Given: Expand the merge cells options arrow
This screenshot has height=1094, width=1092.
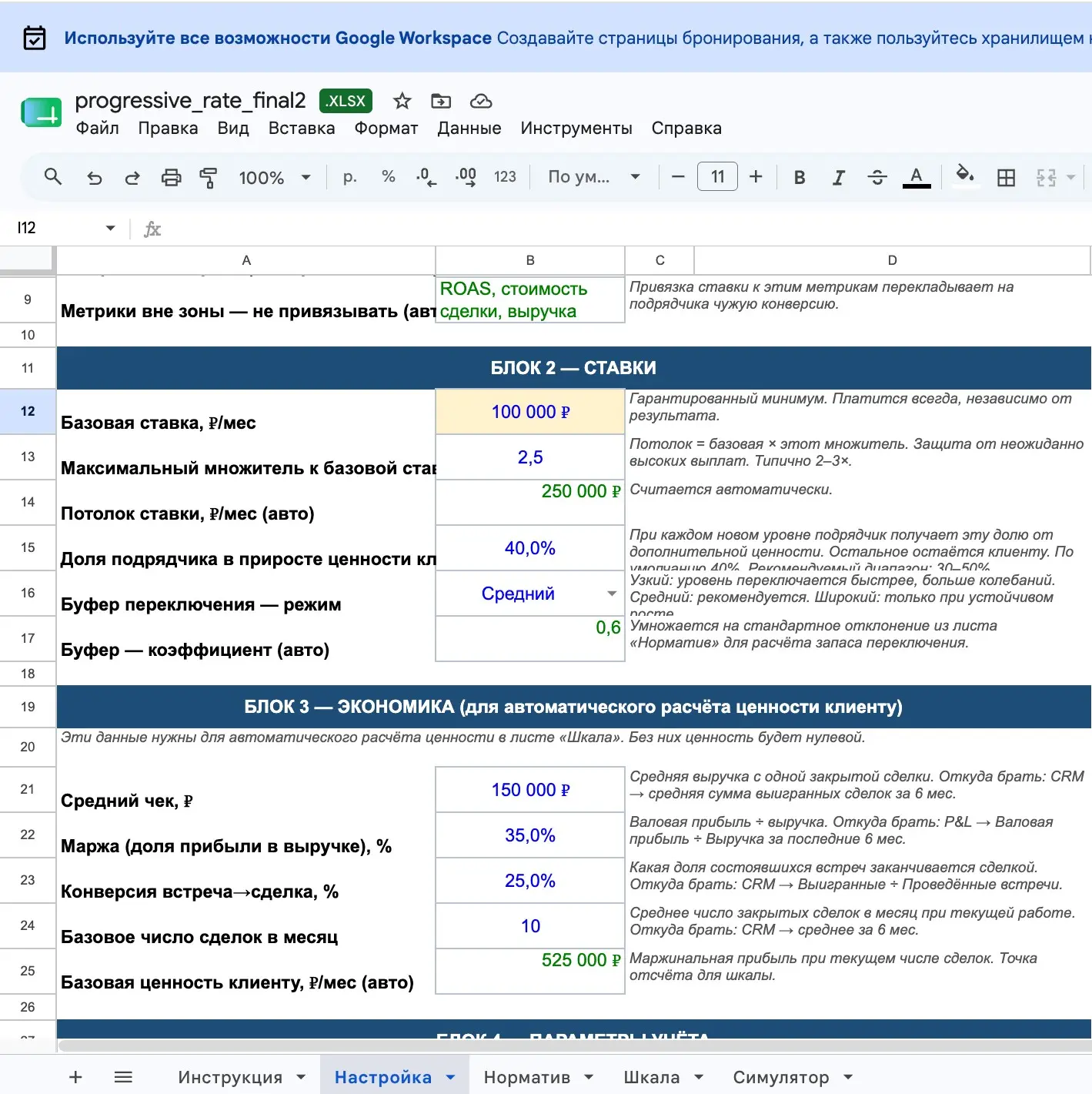Looking at the screenshot, I should coord(1070,178).
